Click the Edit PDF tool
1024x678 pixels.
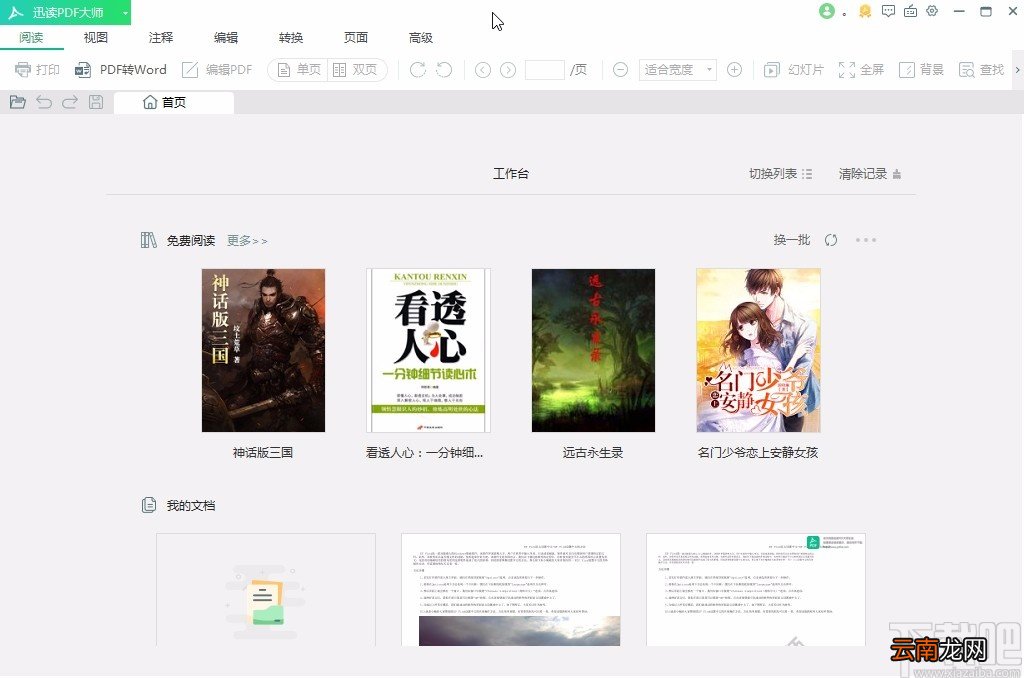(217, 69)
